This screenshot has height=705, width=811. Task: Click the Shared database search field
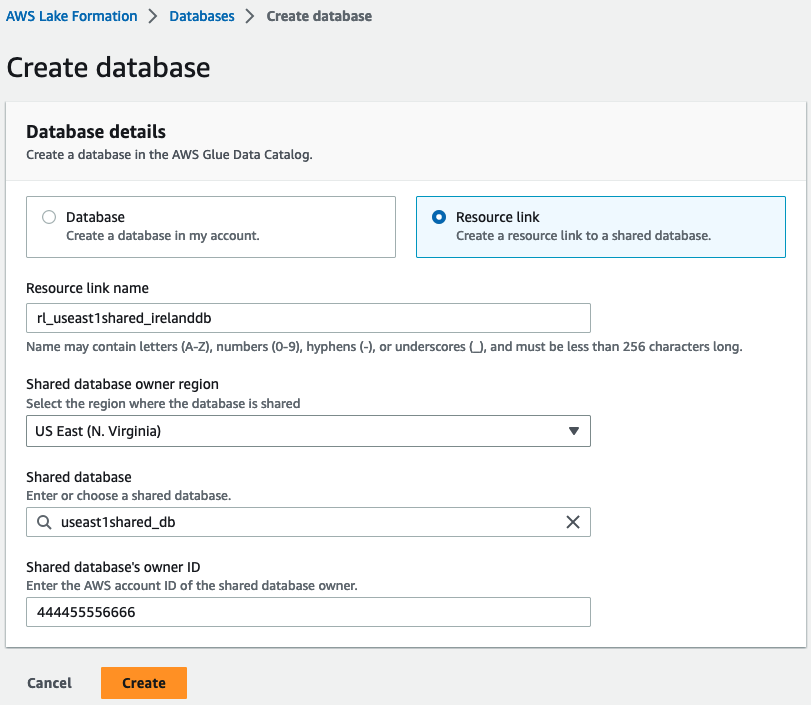(x=308, y=522)
